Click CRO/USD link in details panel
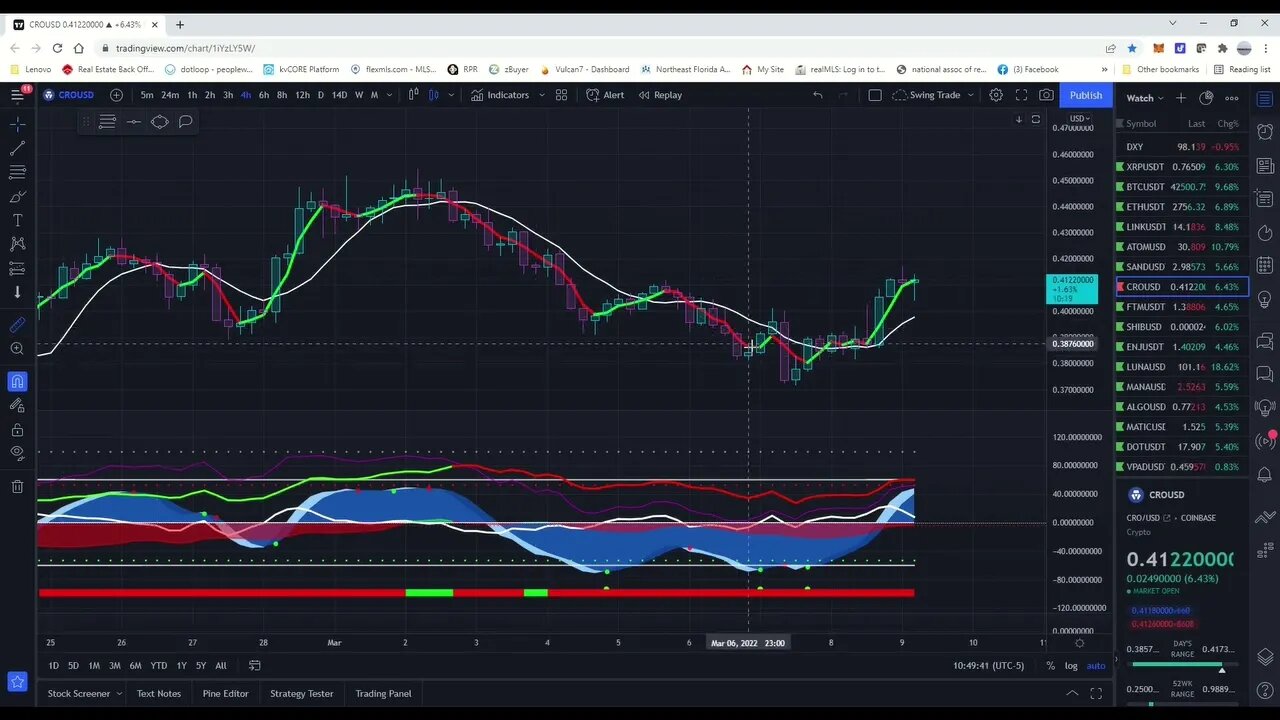 (x=1147, y=518)
